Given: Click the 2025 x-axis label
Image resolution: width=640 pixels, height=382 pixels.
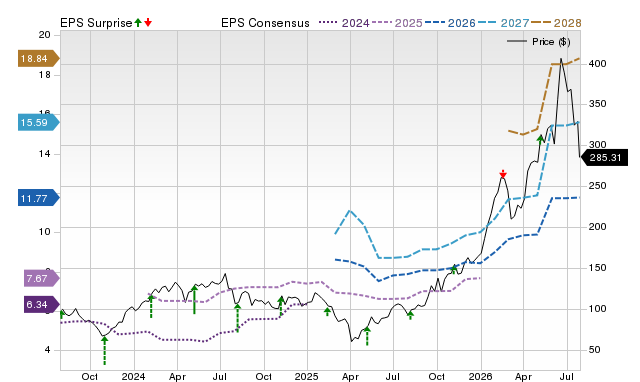Looking at the screenshot, I should tap(307, 376).
